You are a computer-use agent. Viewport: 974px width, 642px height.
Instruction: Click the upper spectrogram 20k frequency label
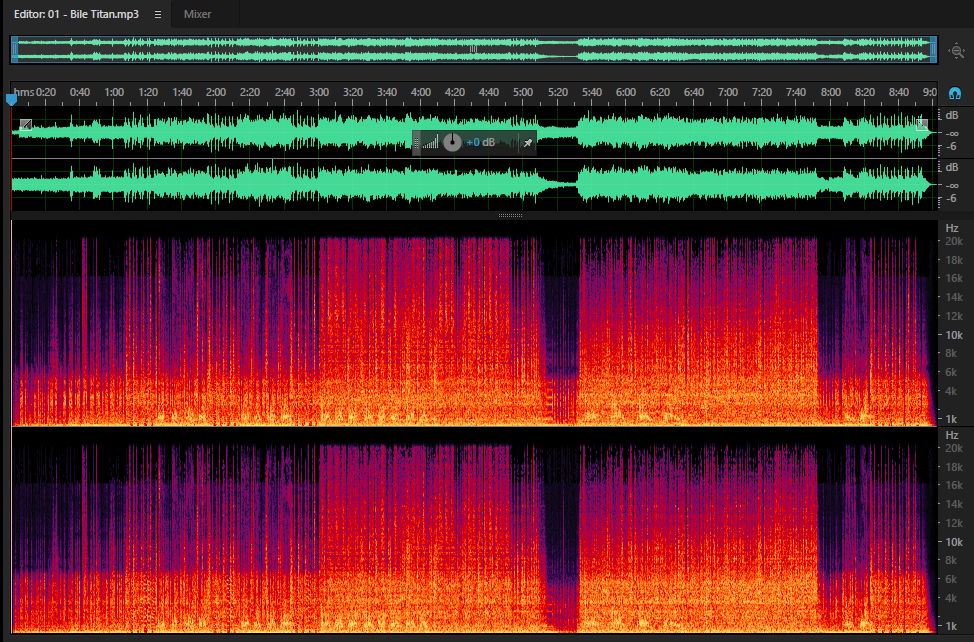[x=954, y=242]
